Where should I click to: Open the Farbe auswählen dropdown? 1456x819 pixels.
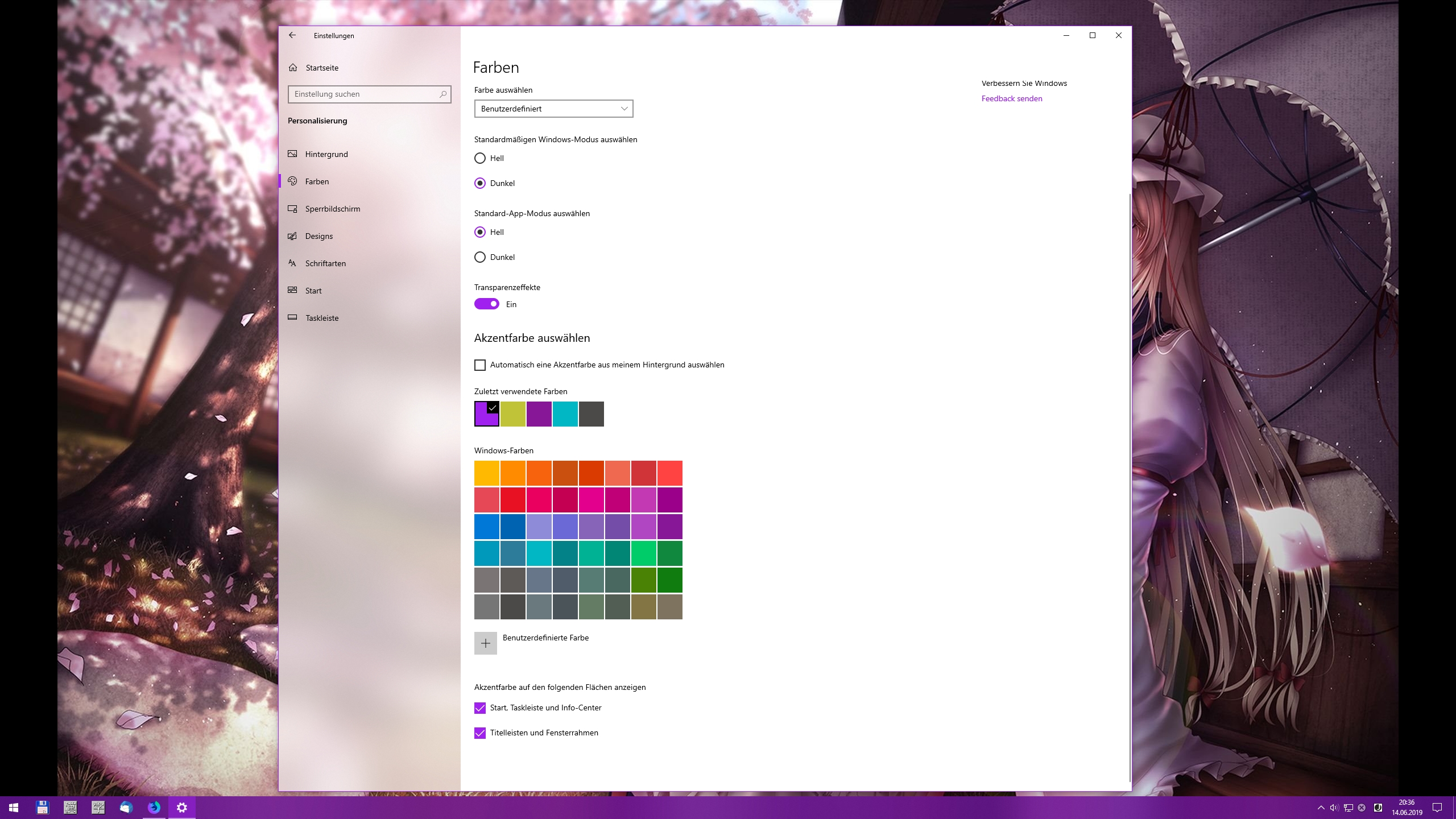pos(553,109)
